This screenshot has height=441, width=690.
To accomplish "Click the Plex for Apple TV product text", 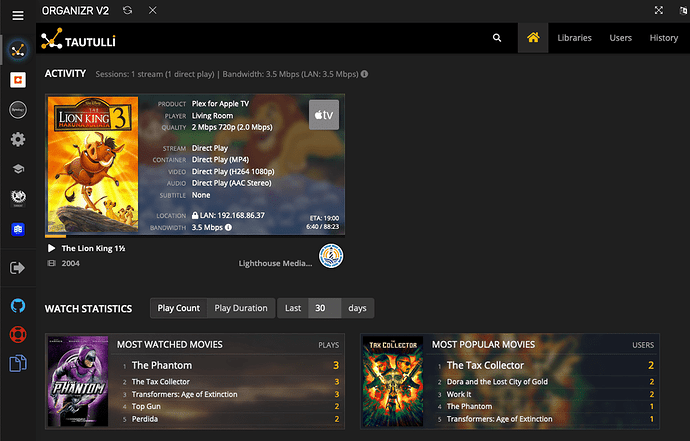I will pos(220,104).
